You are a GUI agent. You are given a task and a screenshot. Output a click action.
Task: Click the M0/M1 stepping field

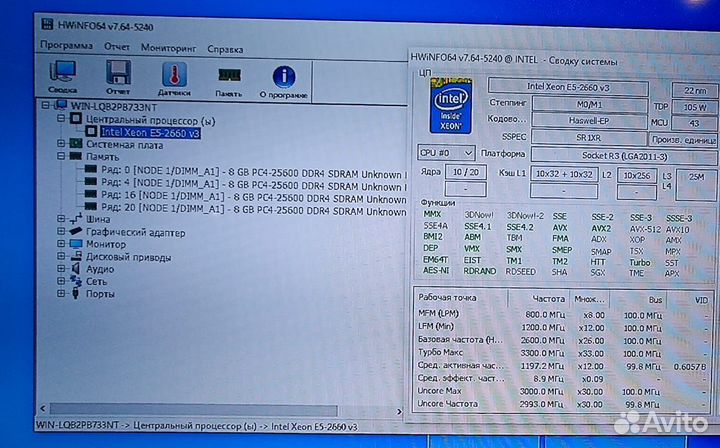590,104
